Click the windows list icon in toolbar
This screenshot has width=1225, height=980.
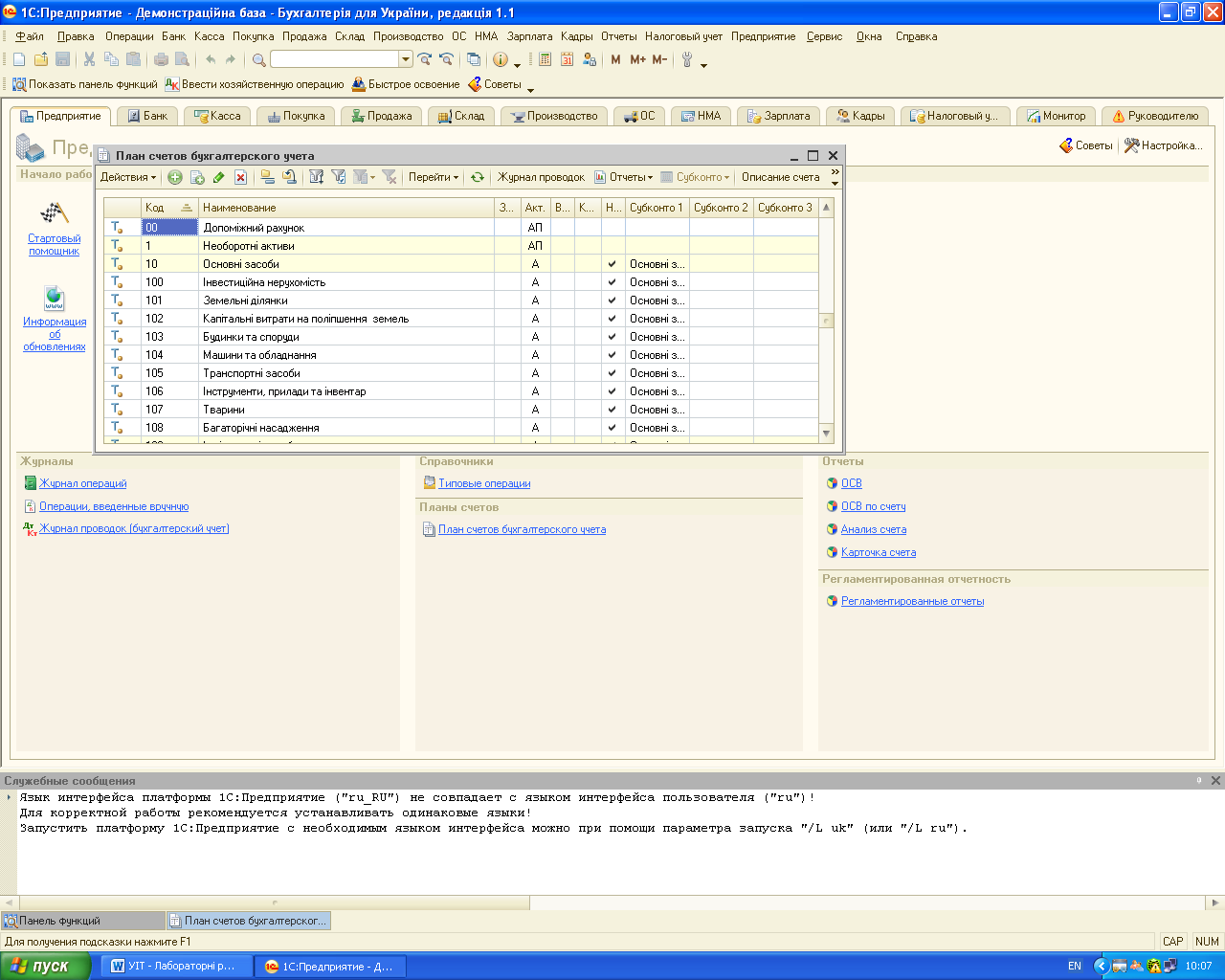(474, 59)
